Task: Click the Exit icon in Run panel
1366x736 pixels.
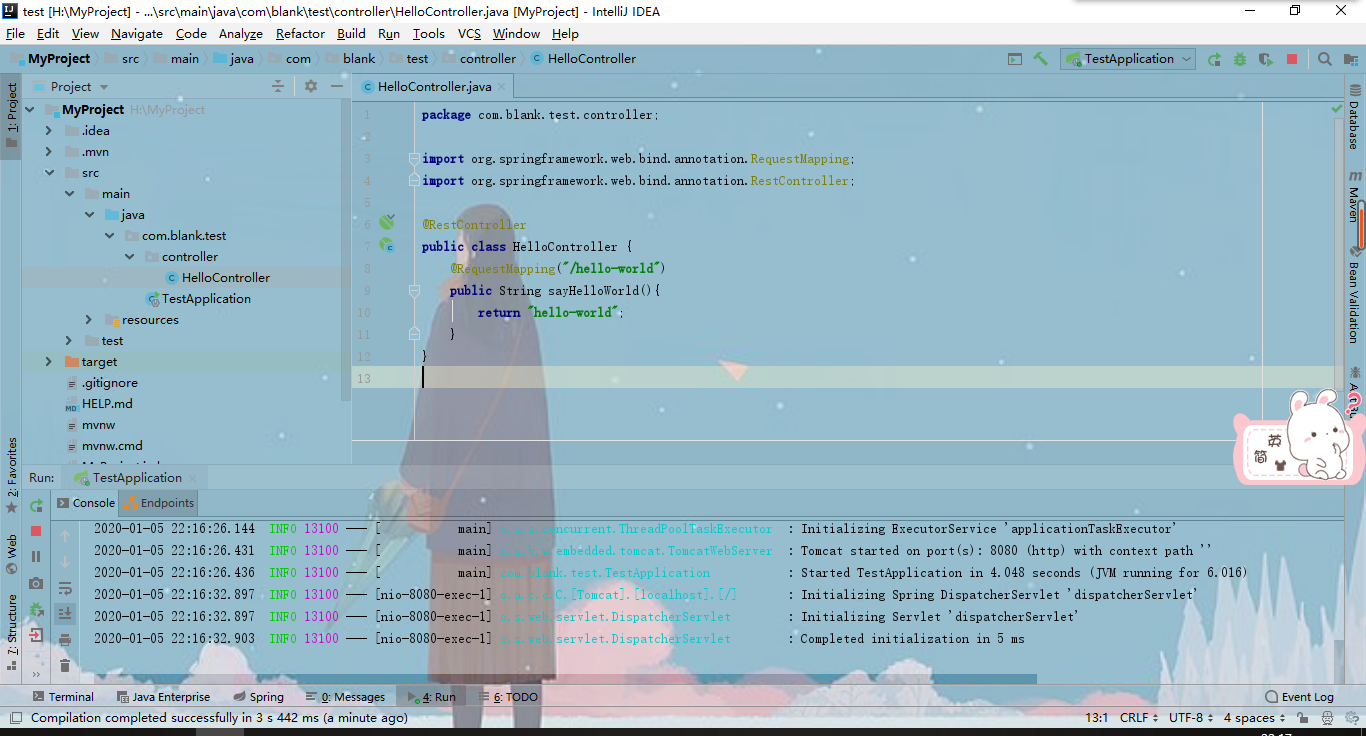Action: [37, 635]
